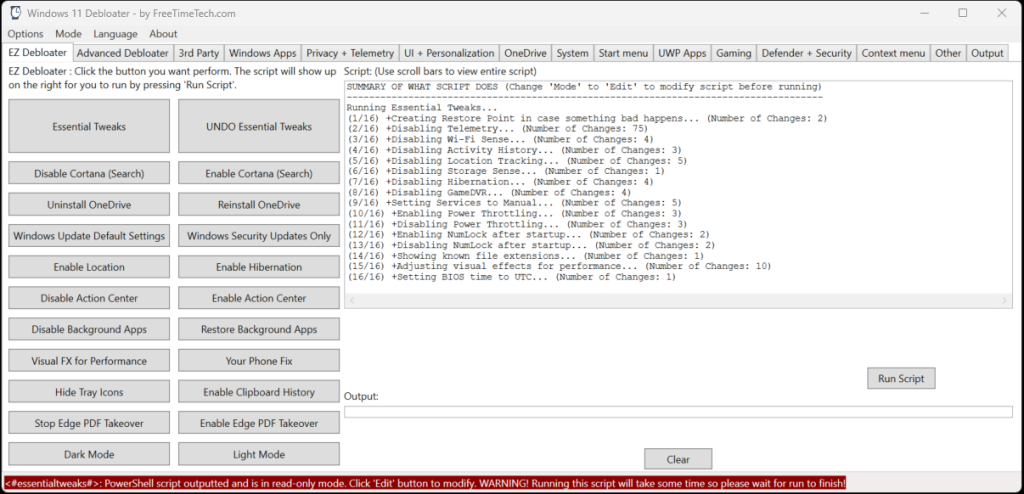
Task: Click Enable Cortana (Search)
Action: [259, 173]
